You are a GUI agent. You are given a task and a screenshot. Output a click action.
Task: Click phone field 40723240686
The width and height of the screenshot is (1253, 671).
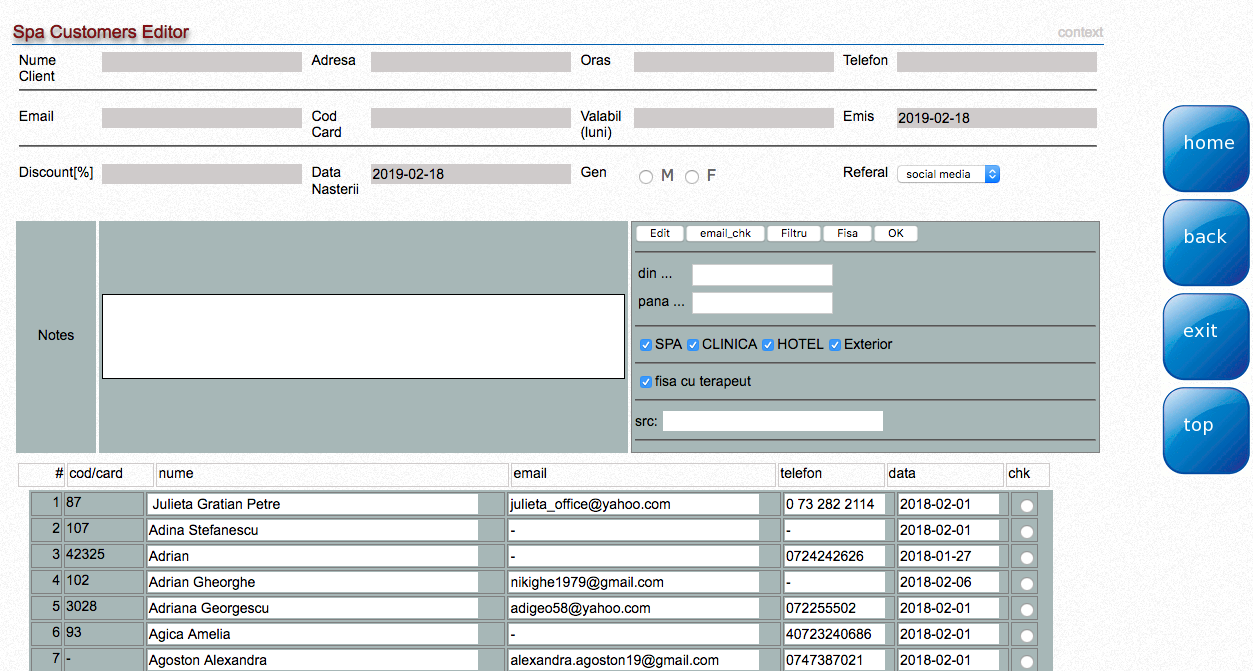[835, 634]
